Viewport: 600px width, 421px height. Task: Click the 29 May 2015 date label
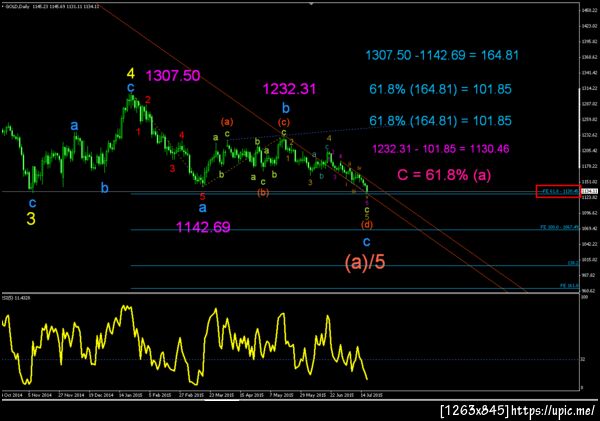point(313,395)
